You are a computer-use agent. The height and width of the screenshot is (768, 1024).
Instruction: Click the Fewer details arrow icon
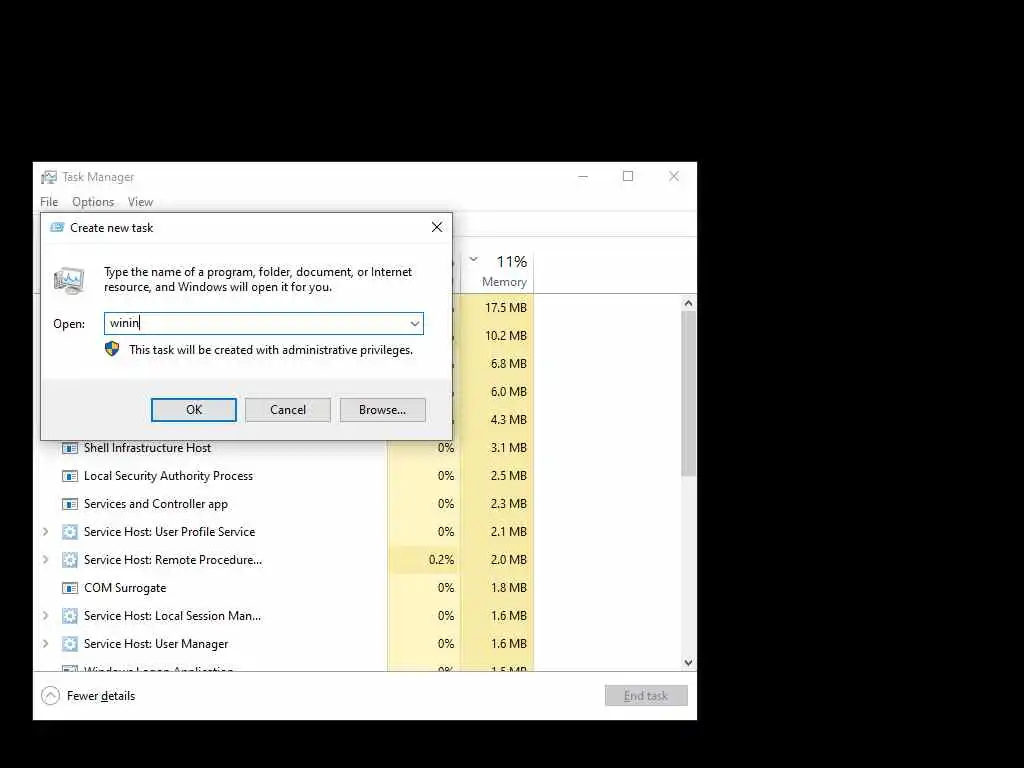coord(50,696)
